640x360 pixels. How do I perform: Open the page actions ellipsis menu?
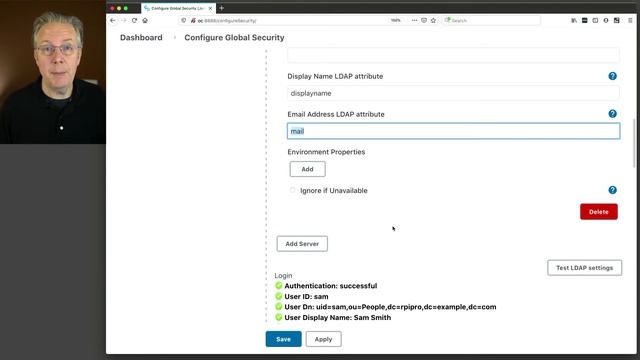(x=414, y=20)
